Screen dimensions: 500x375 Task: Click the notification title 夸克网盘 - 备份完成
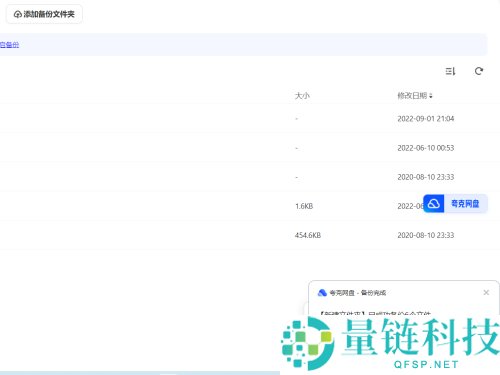point(358,293)
